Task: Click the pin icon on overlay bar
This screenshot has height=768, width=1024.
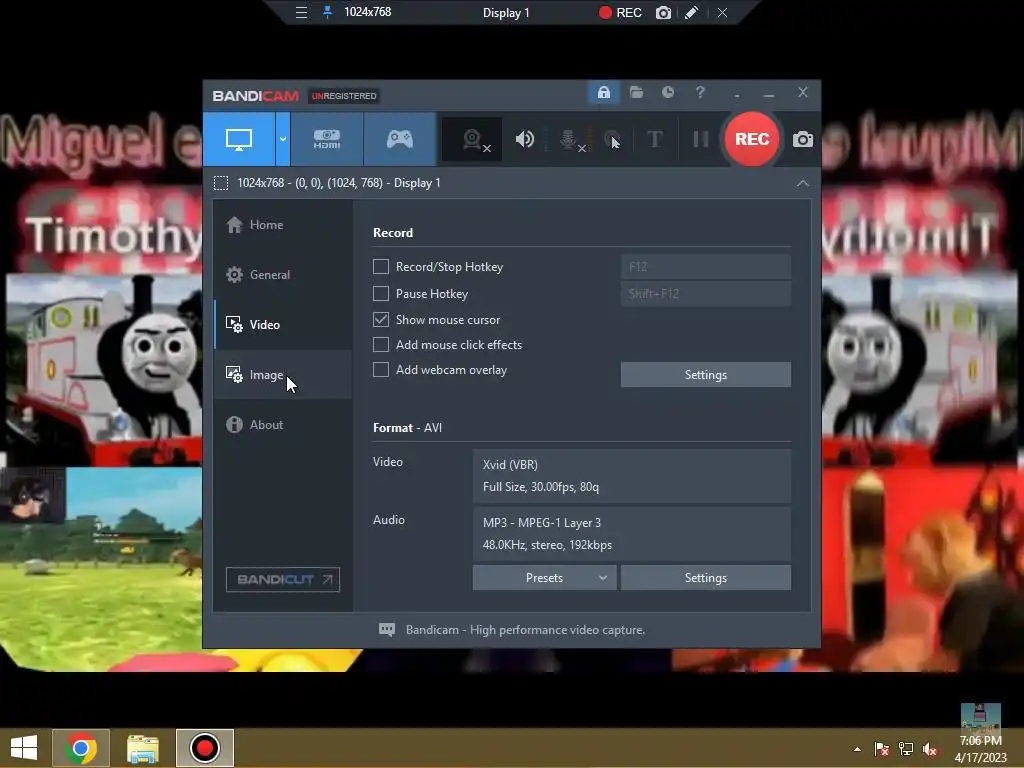Action: click(327, 12)
